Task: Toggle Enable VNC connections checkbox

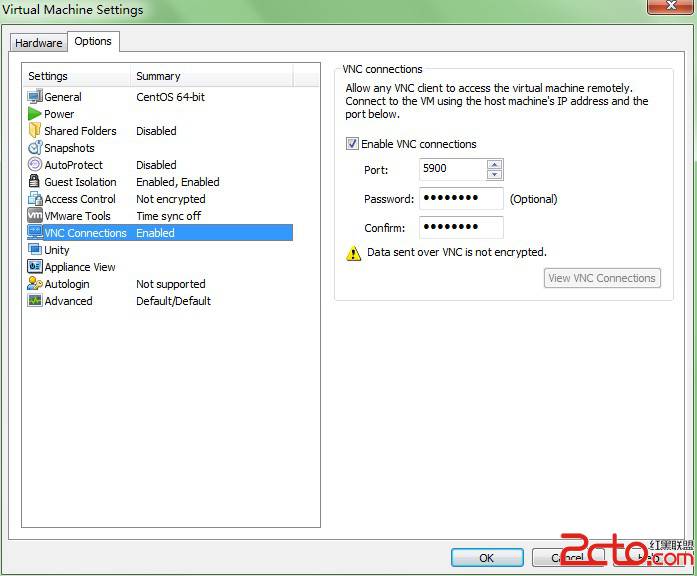Action: pos(352,144)
